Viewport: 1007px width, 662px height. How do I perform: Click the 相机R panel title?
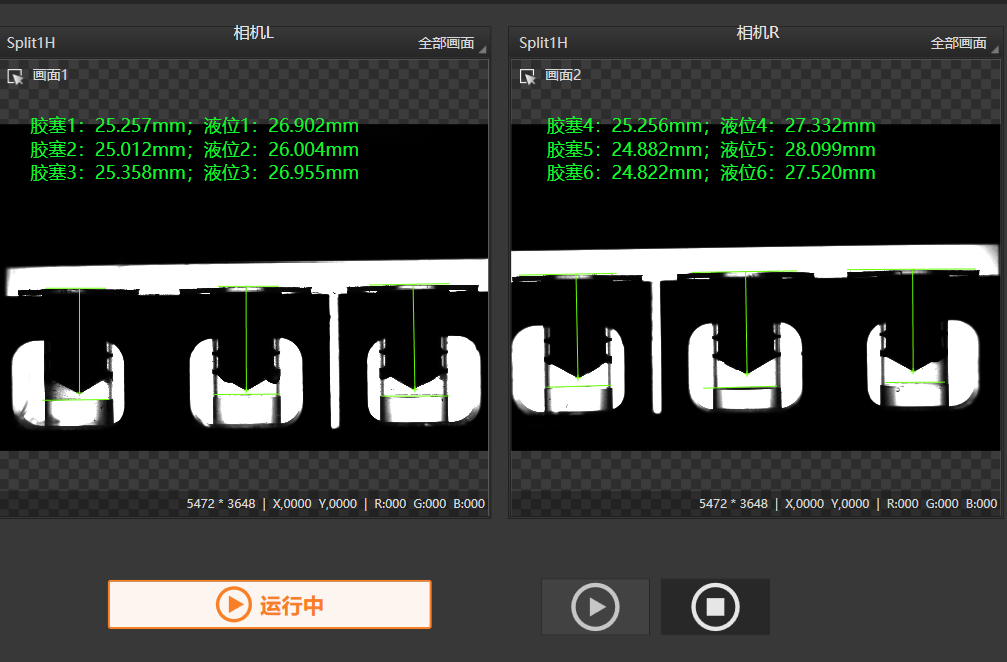(x=757, y=33)
